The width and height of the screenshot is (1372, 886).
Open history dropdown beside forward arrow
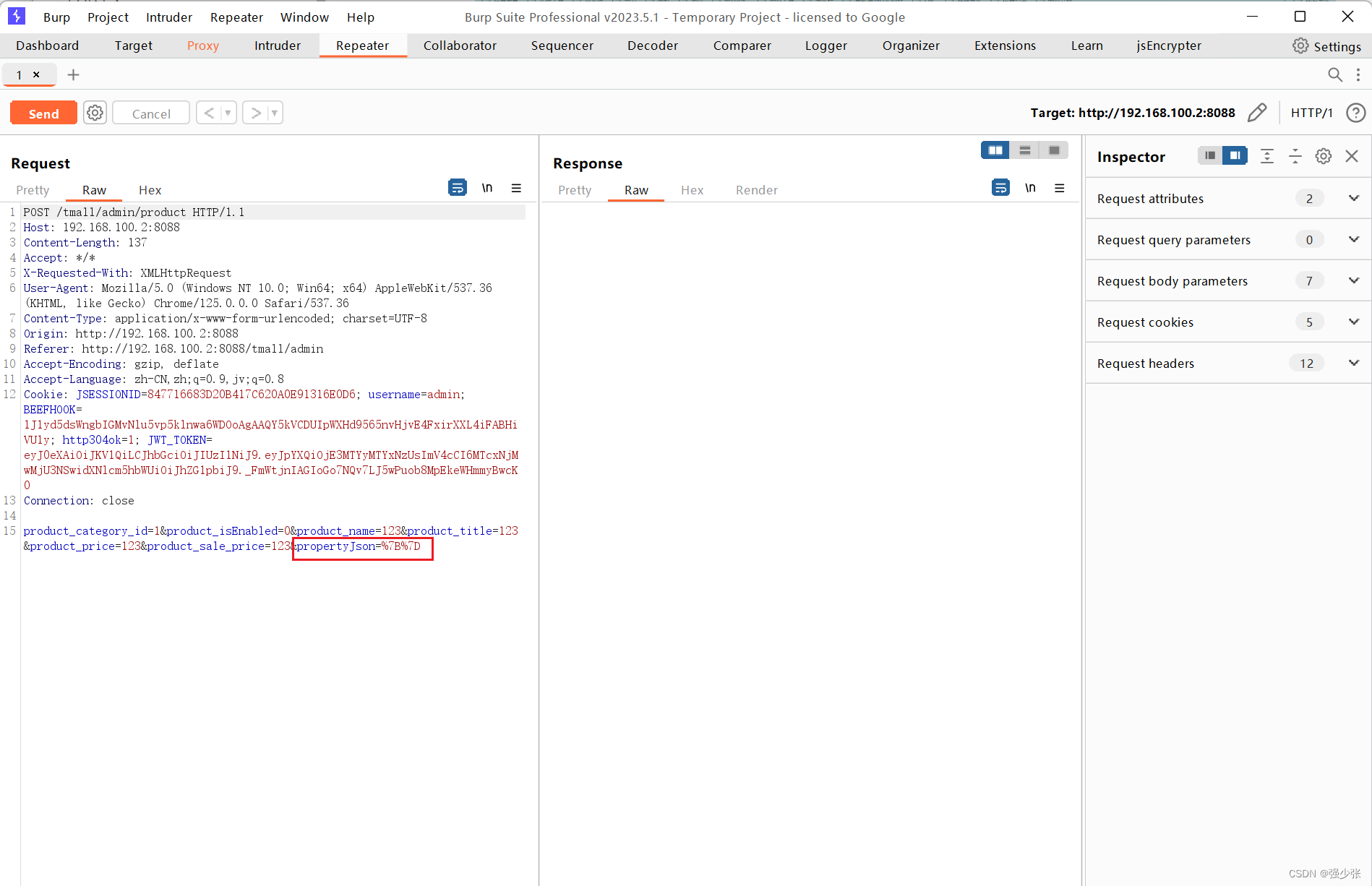click(x=275, y=113)
